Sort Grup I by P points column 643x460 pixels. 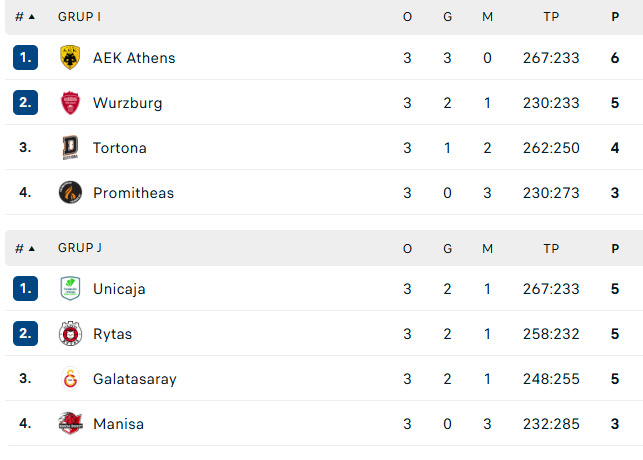point(615,17)
